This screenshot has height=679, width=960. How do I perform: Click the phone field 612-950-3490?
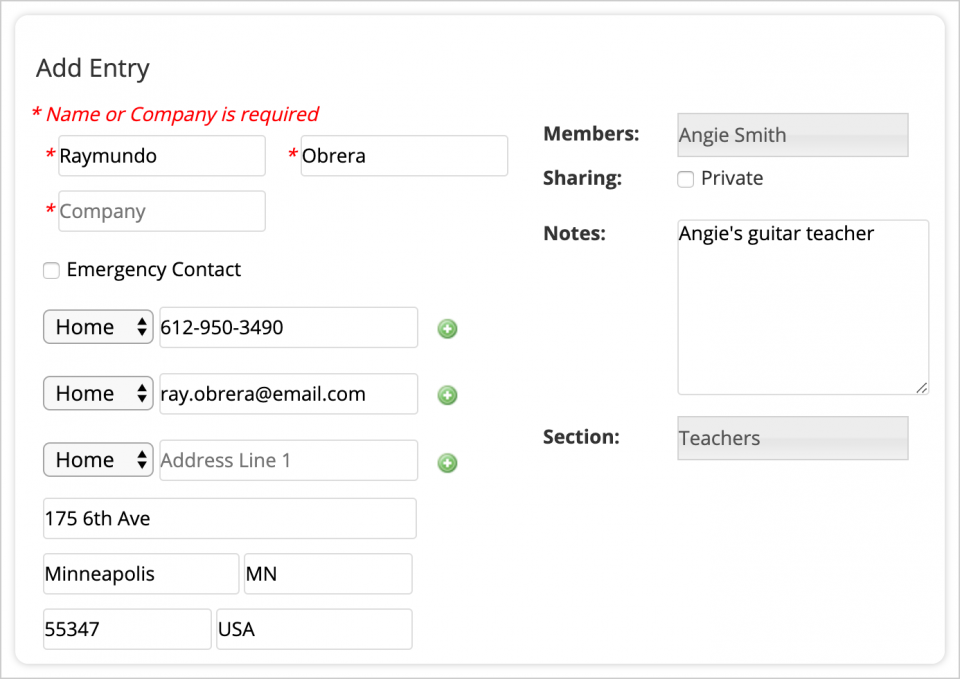point(289,328)
